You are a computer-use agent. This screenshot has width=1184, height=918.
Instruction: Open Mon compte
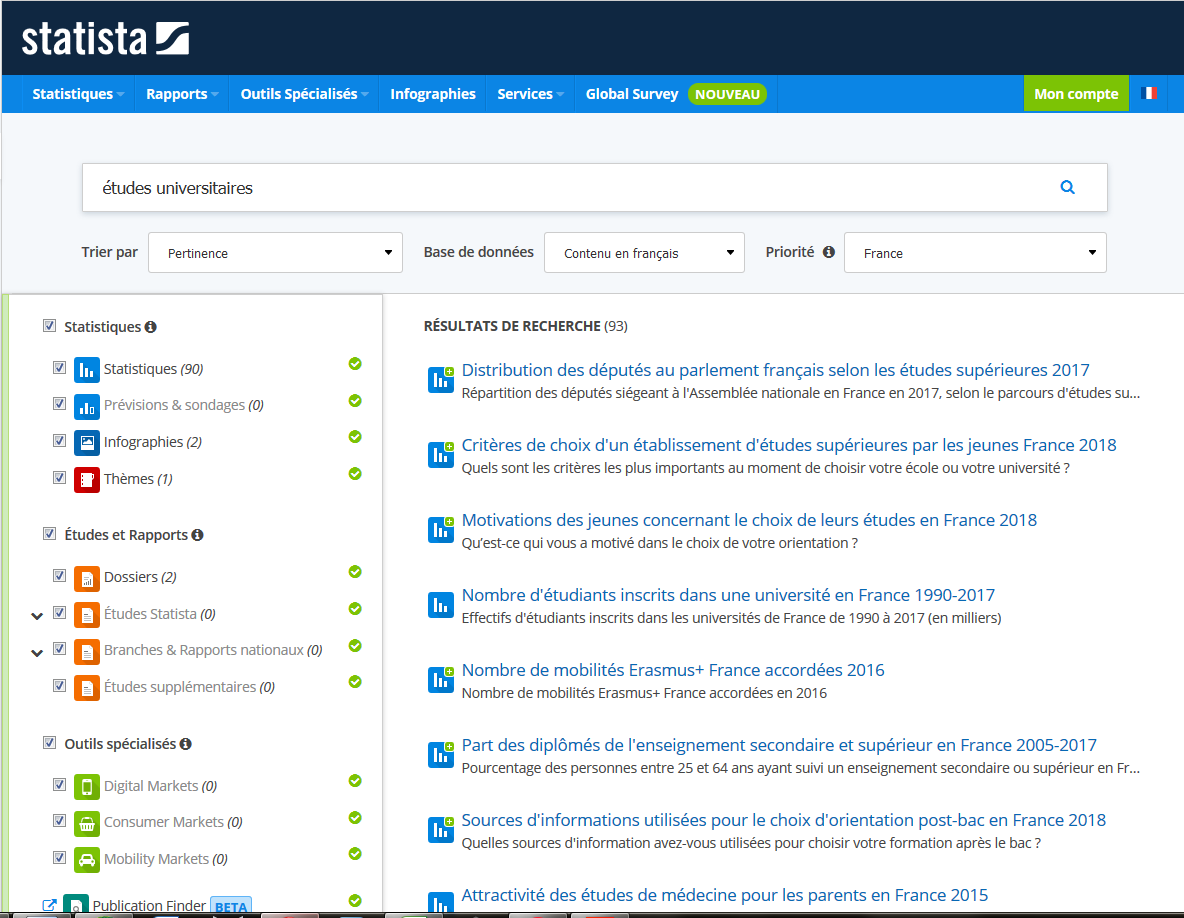(x=1076, y=94)
